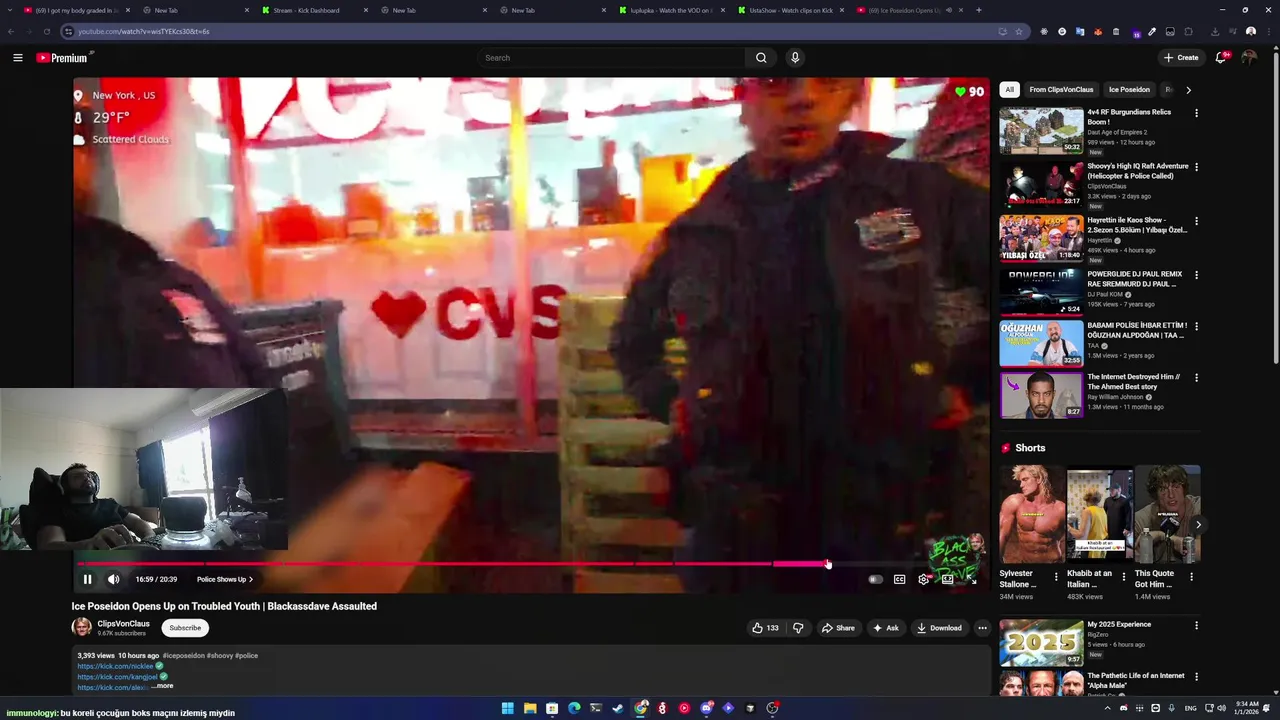
Task: Open a new browser tab with plus
Action: [978, 10]
